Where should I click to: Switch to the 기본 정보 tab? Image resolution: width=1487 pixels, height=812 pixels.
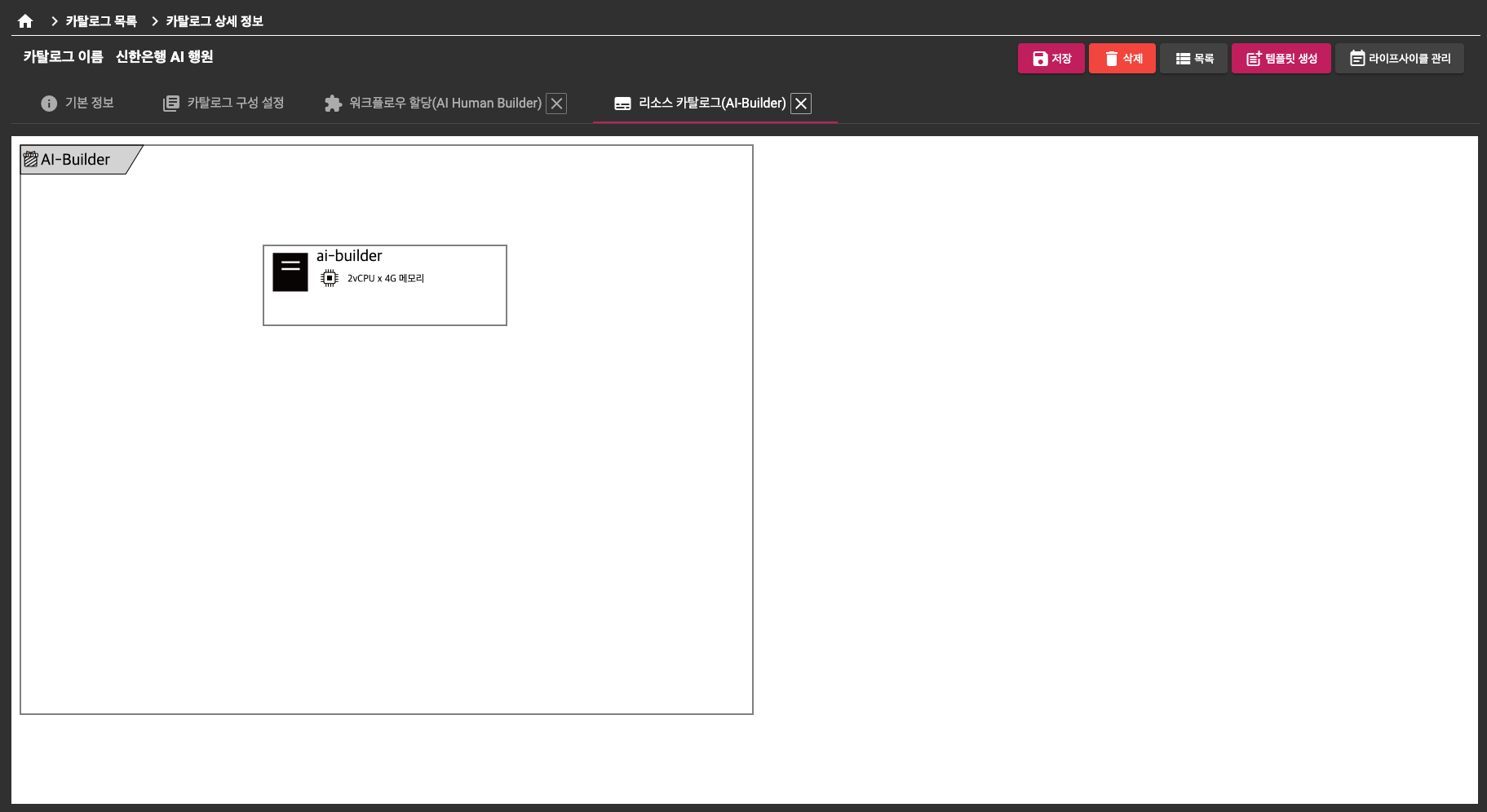pos(77,104)
